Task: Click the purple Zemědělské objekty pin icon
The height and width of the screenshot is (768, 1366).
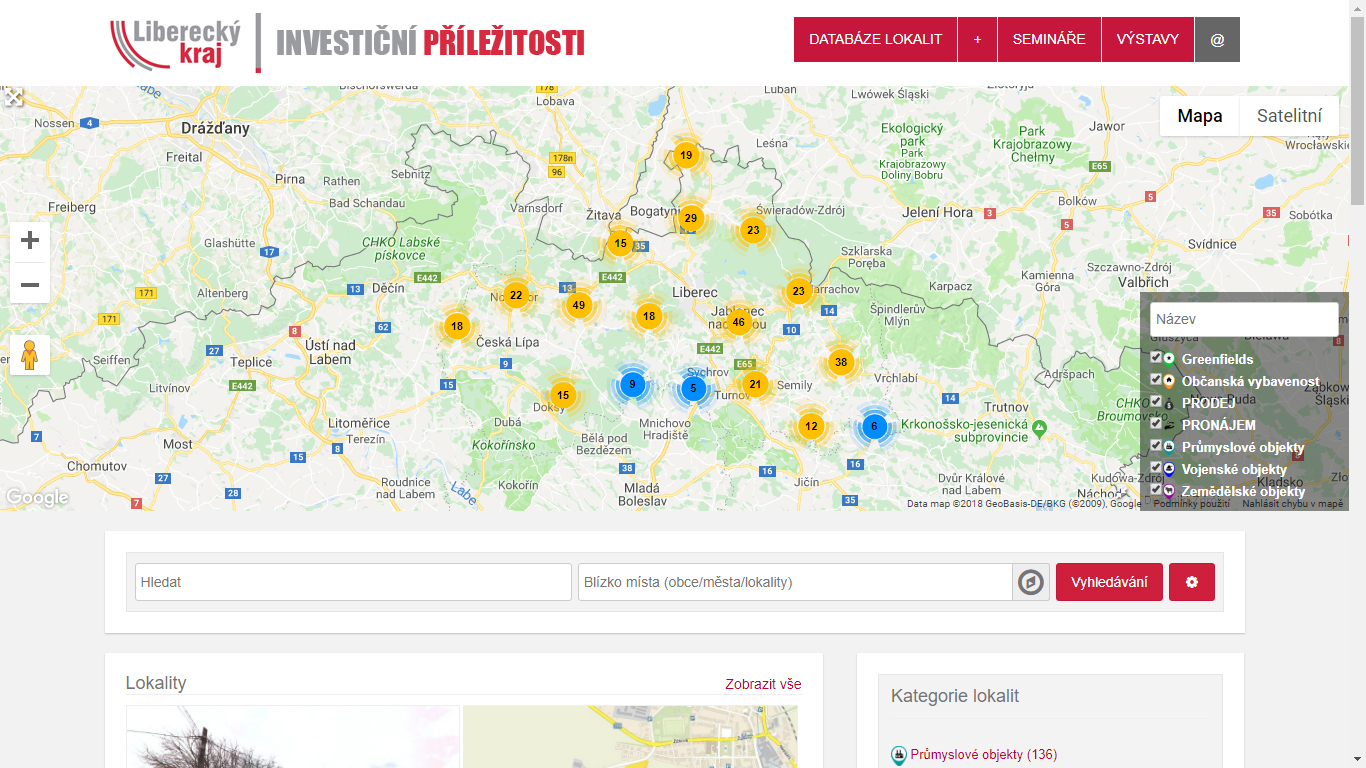Action: (1169, 491)
